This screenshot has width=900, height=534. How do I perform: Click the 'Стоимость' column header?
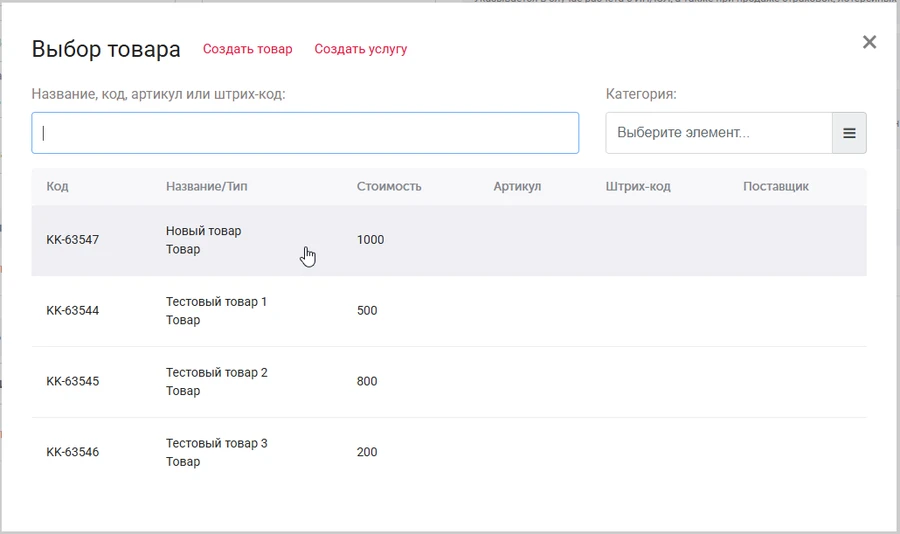389,186
